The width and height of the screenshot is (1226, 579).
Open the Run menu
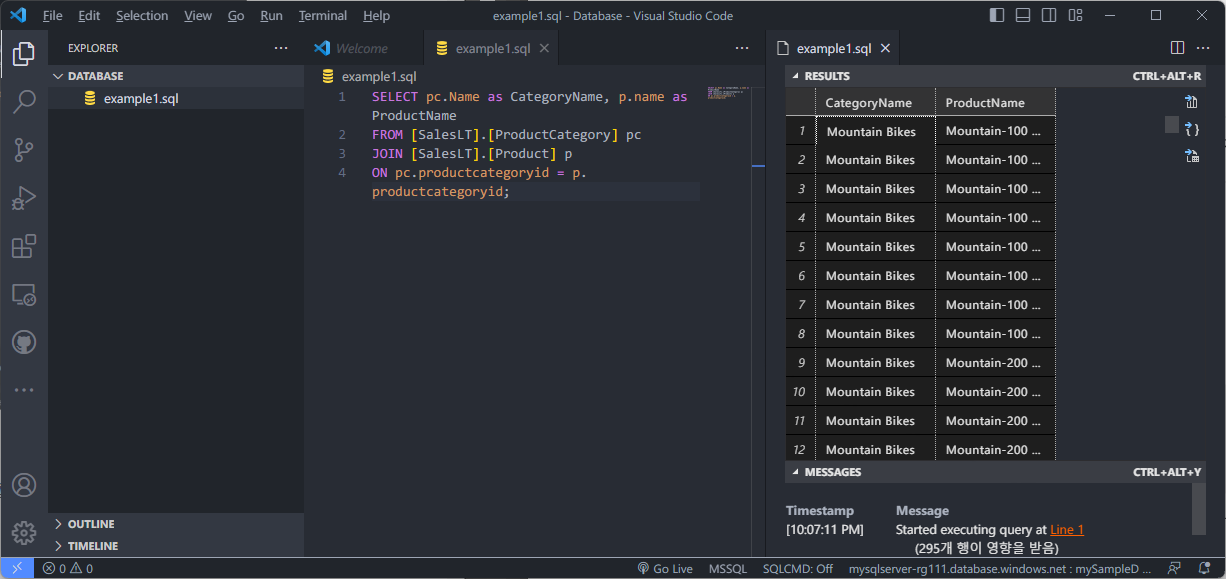click(271, 16)
